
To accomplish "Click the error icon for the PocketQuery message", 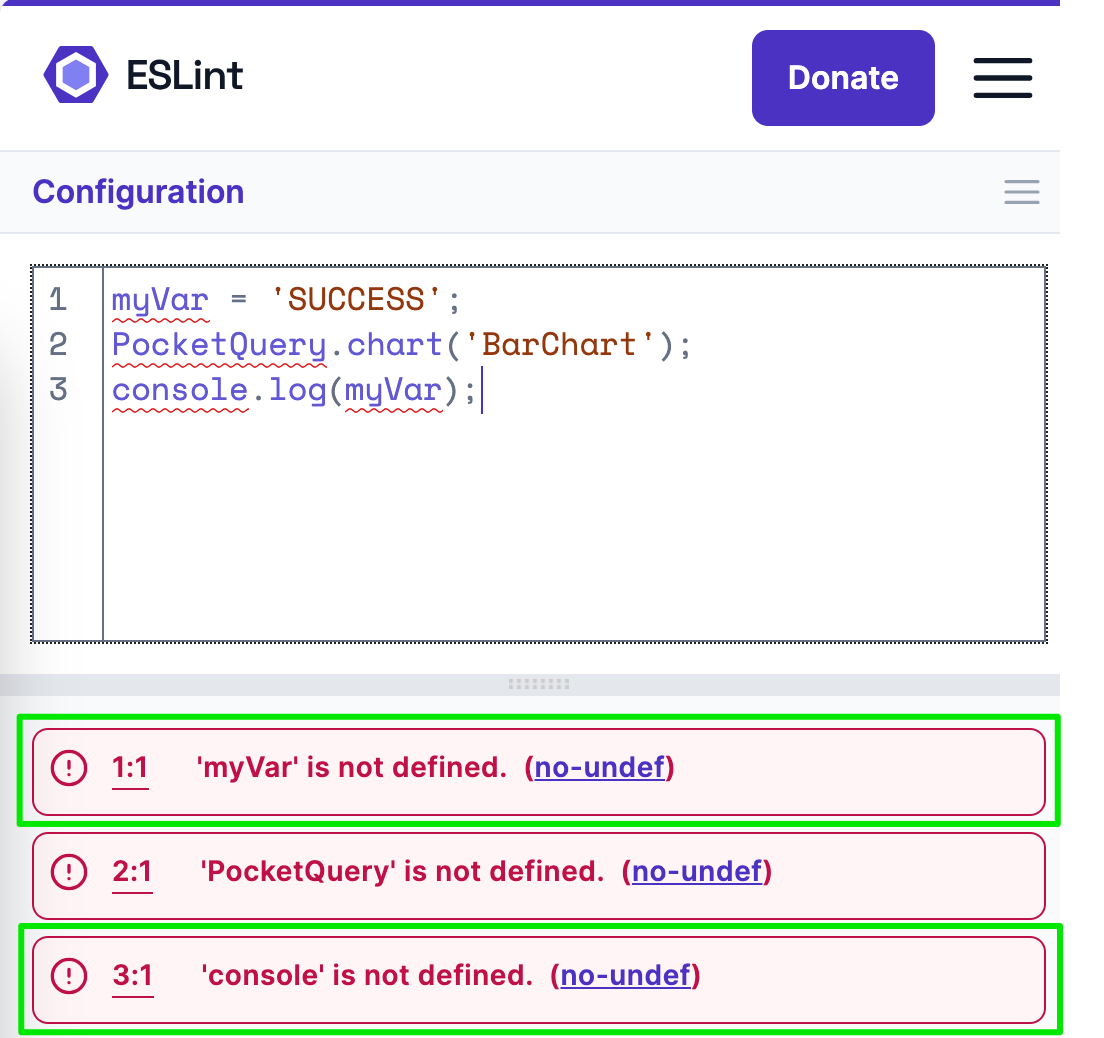I will point(69,872).
